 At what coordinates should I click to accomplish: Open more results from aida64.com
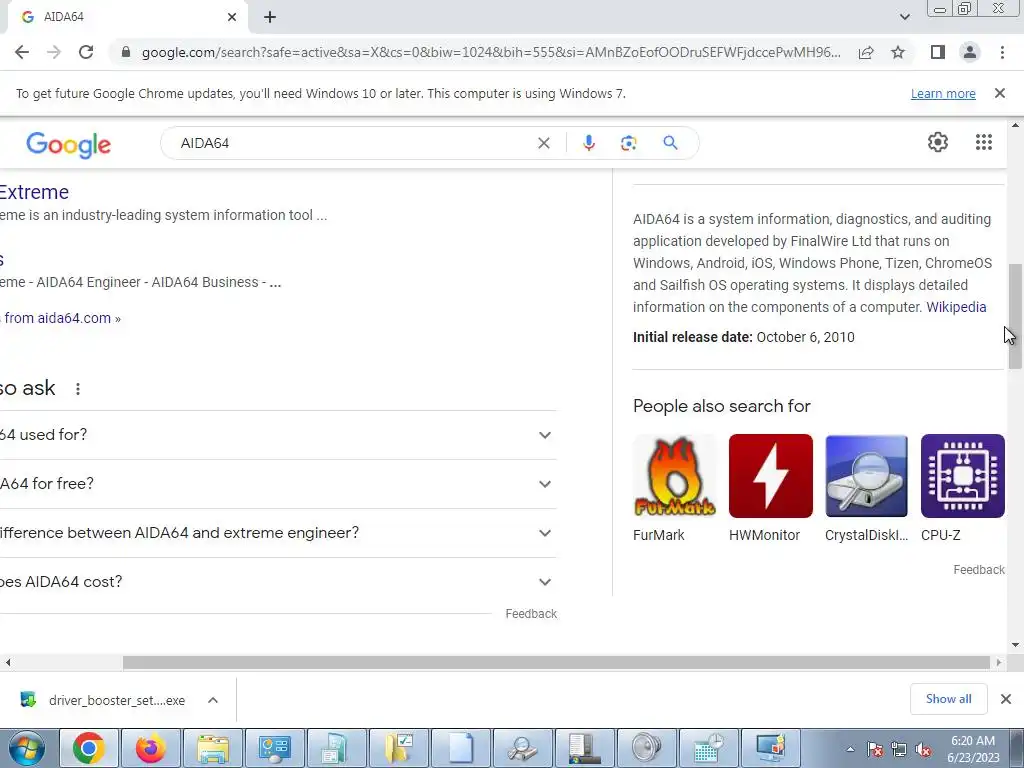[x=61, y=318]
